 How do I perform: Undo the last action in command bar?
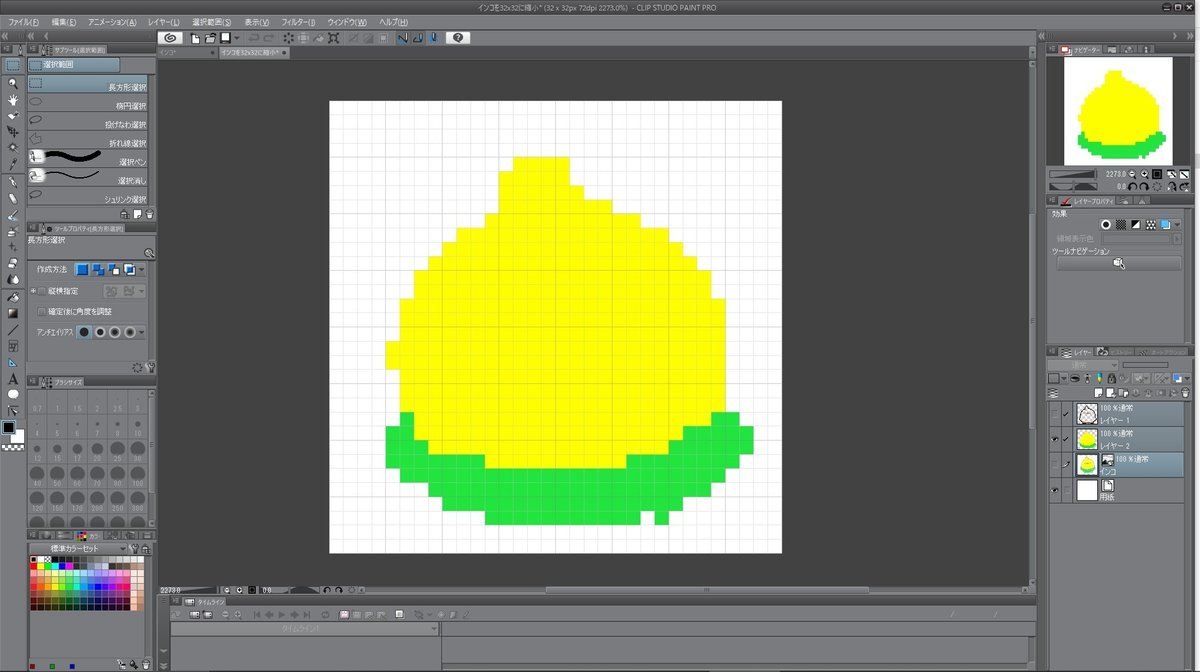point(253,38)
